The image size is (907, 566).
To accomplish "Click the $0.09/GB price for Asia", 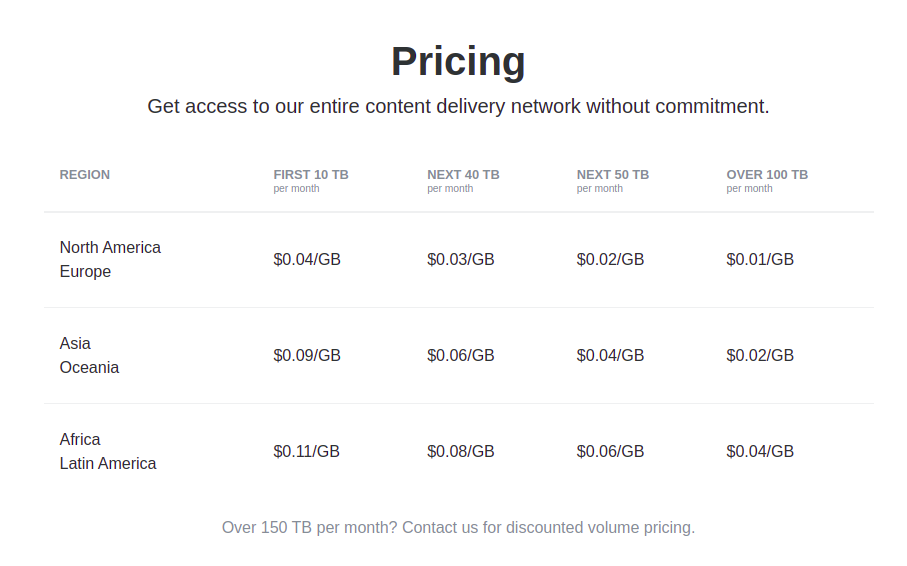I will (x=307, y=356).
